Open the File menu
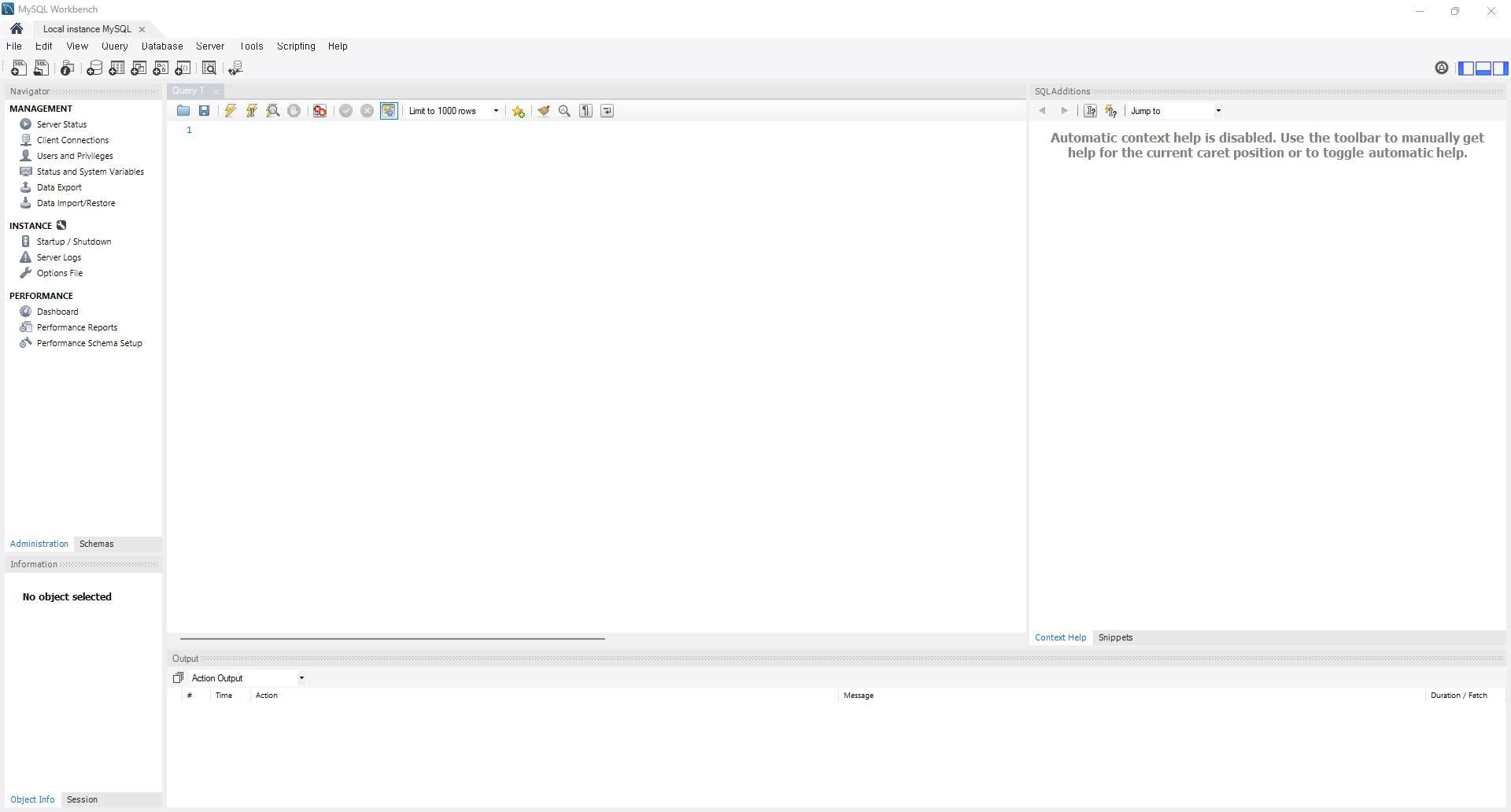Screen dimensions: 1511x812 click(x=14, y=46)
